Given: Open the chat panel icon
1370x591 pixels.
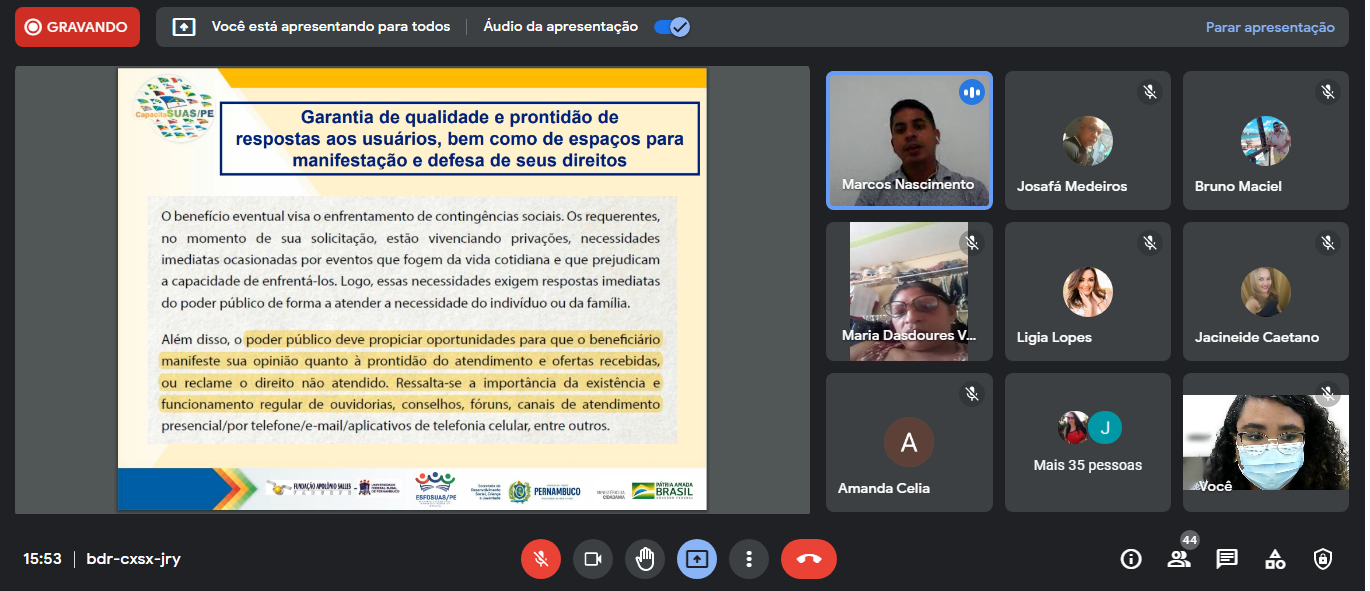Looking at the screenshot, I should point(1227,559).
